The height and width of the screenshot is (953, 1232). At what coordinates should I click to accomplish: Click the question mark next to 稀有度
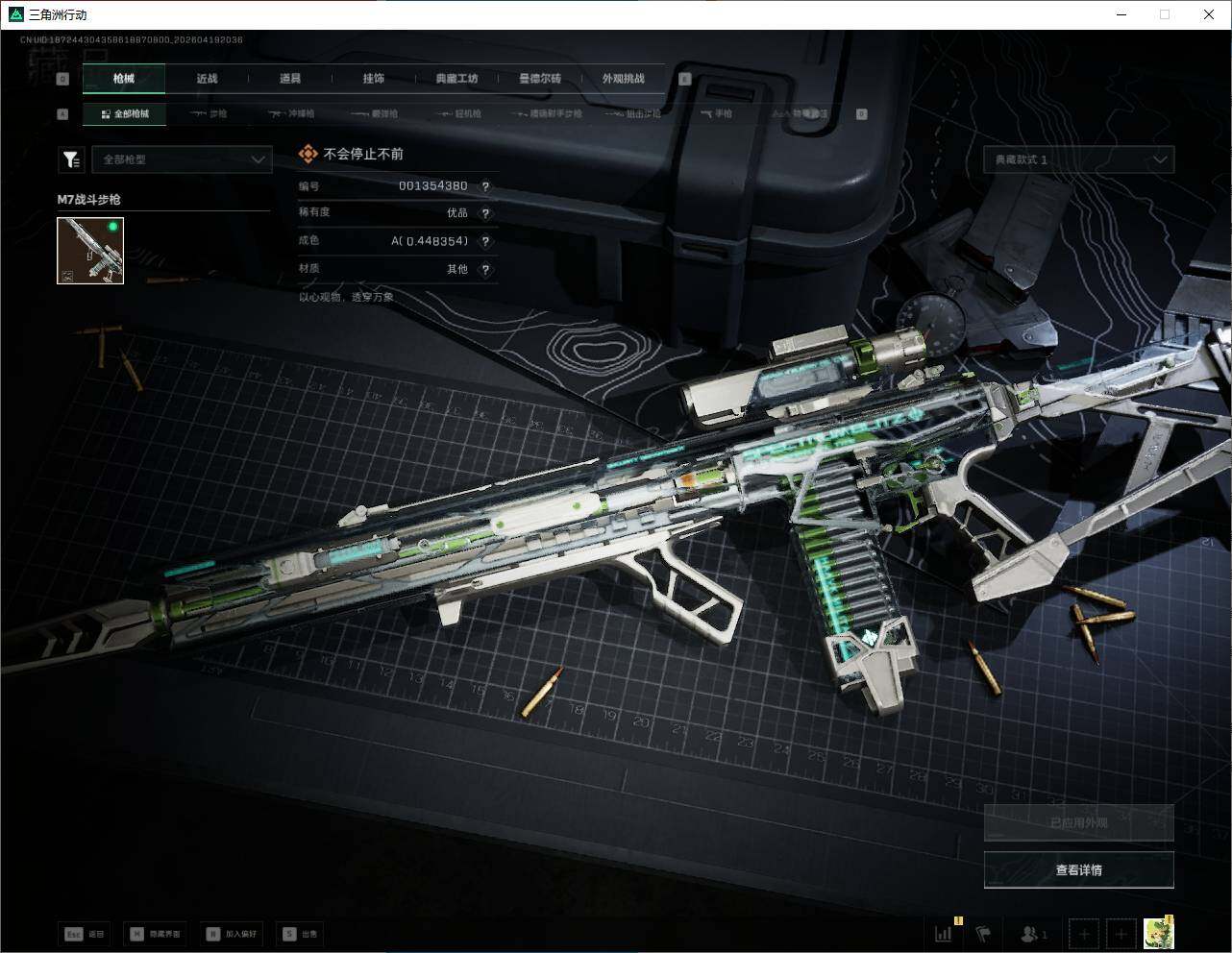click(485, 213)
